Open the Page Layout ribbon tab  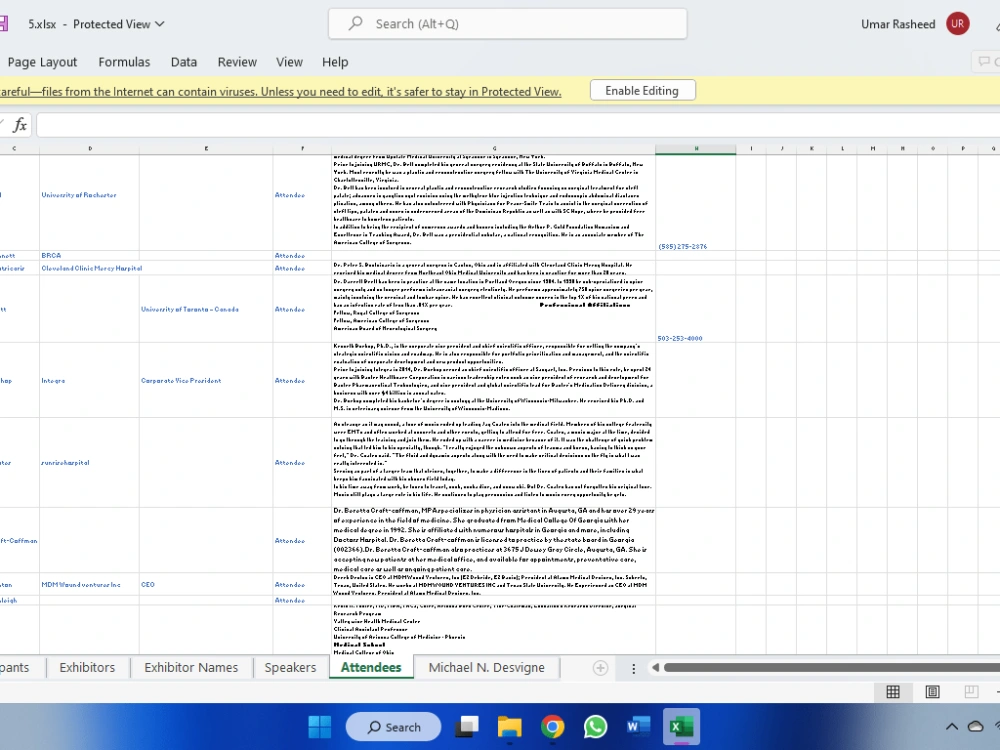point(42,62)
